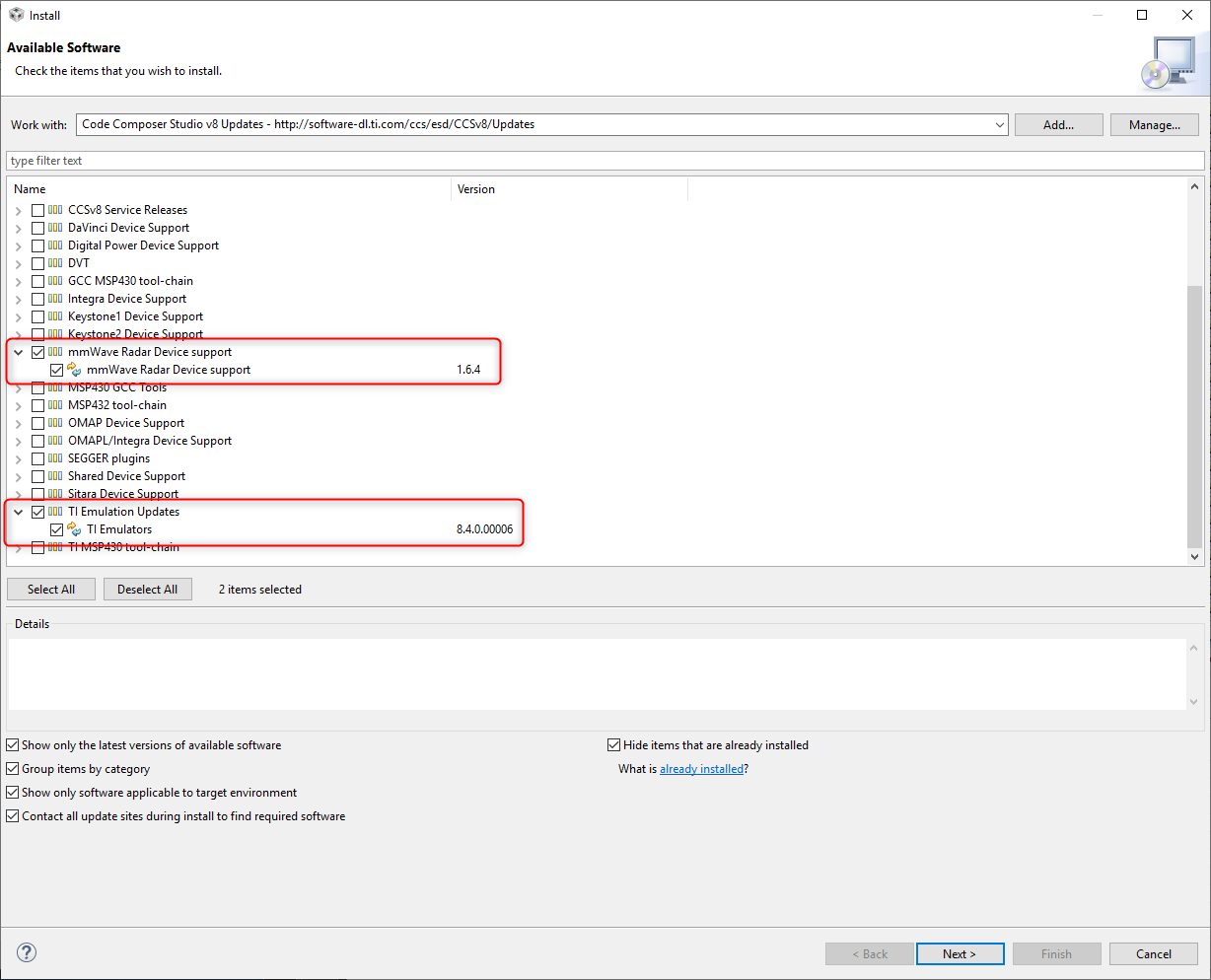Click the list scrollbar's up arrow

[x=1195, y=187]
